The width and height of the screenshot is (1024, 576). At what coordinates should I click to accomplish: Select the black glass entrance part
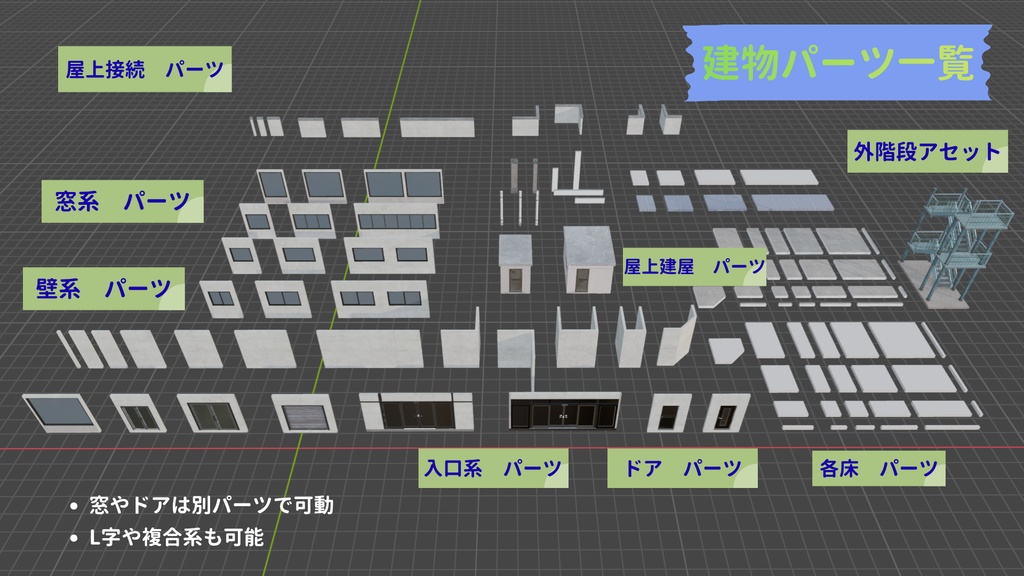click(x=565, y=411)
